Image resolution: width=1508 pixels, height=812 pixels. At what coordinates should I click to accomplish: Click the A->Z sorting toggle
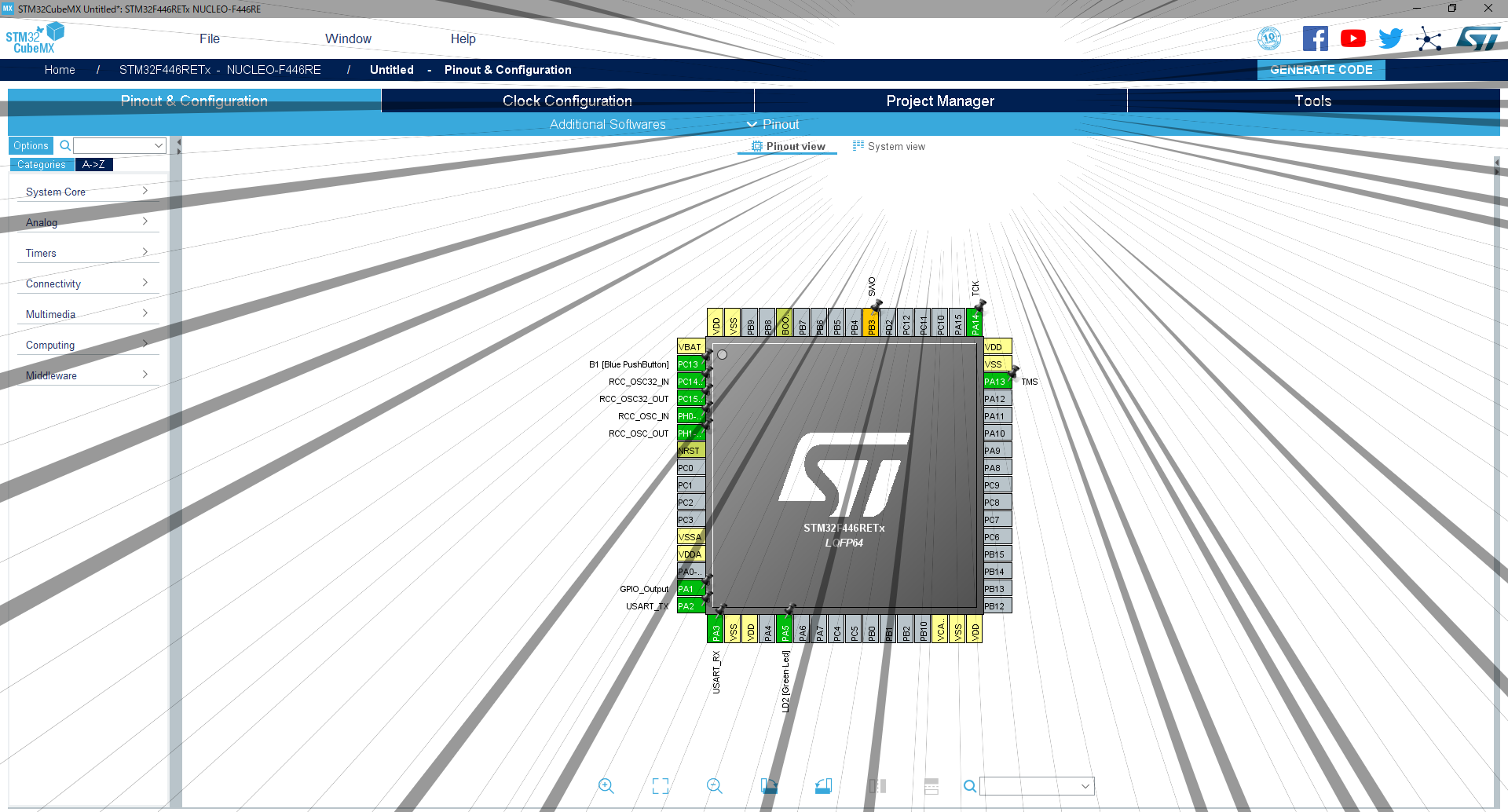click(x=94, y=164)
